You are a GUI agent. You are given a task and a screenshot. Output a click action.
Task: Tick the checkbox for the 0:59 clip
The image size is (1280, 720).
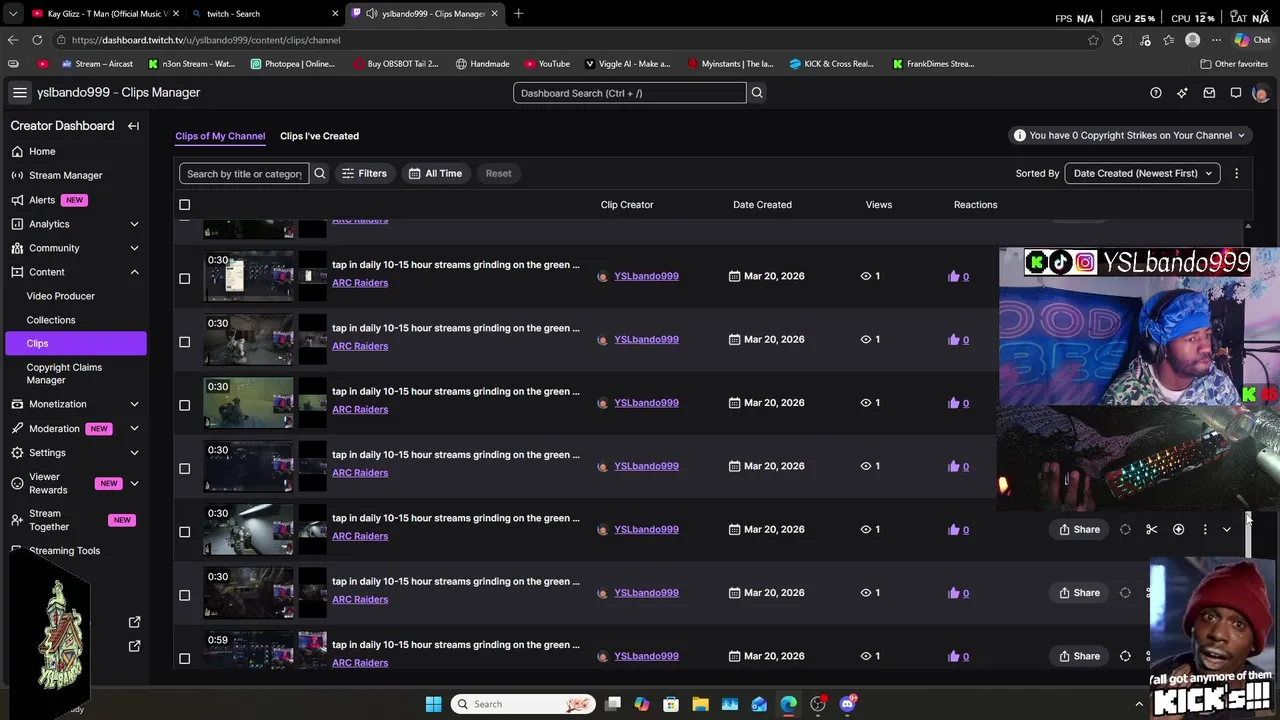[184, 658]
